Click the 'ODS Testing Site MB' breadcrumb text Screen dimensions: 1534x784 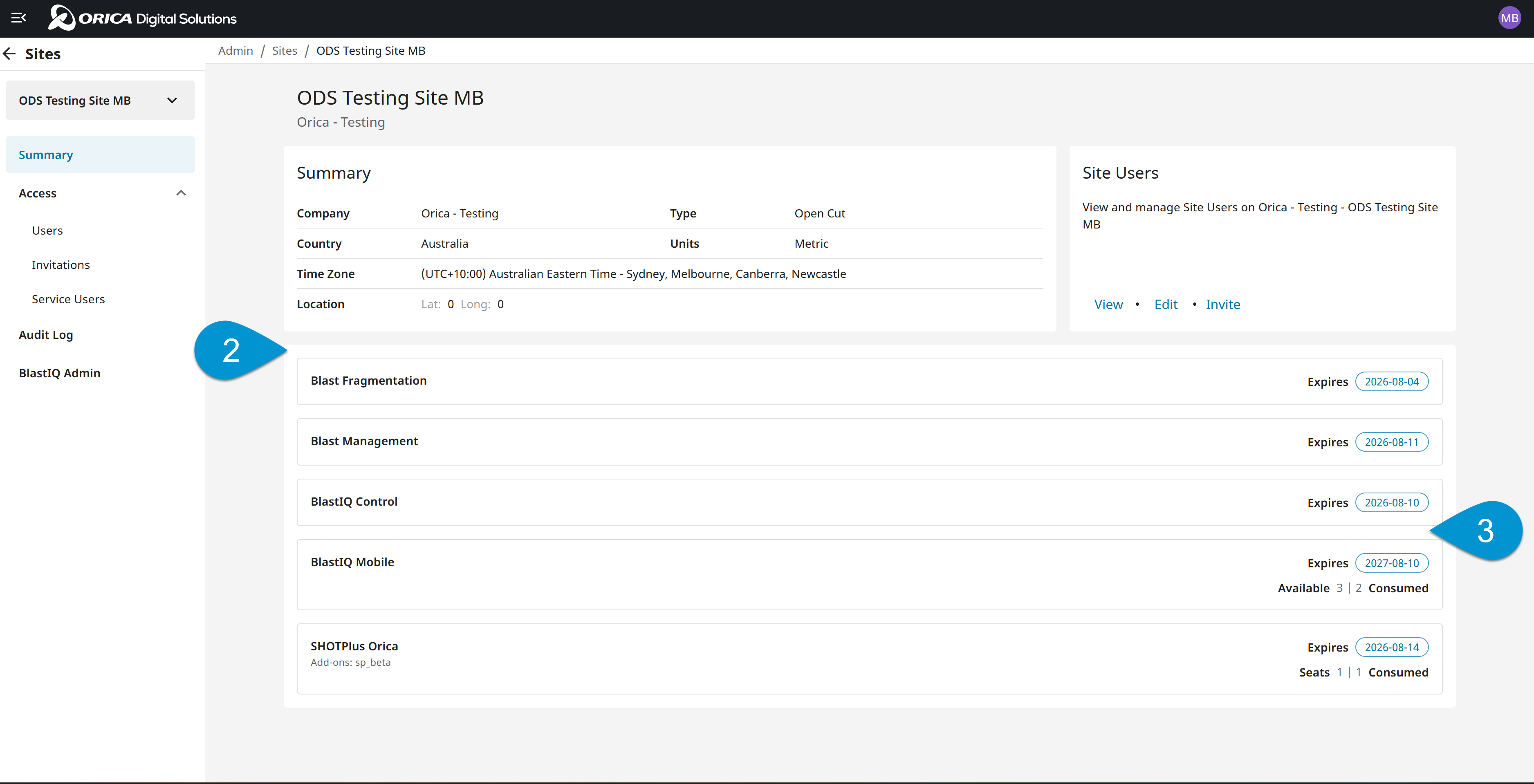[x=370, y=51]
